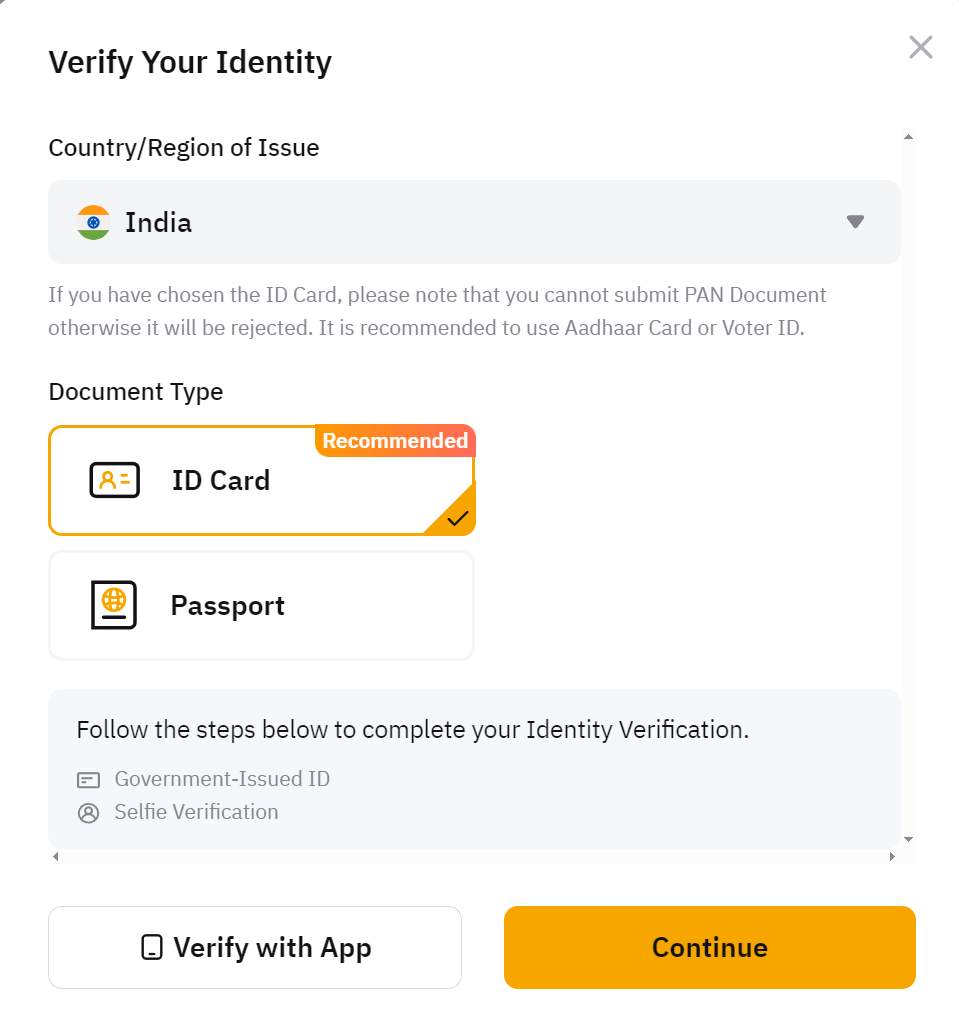Choose Verify with App

(x=254, y=947)
